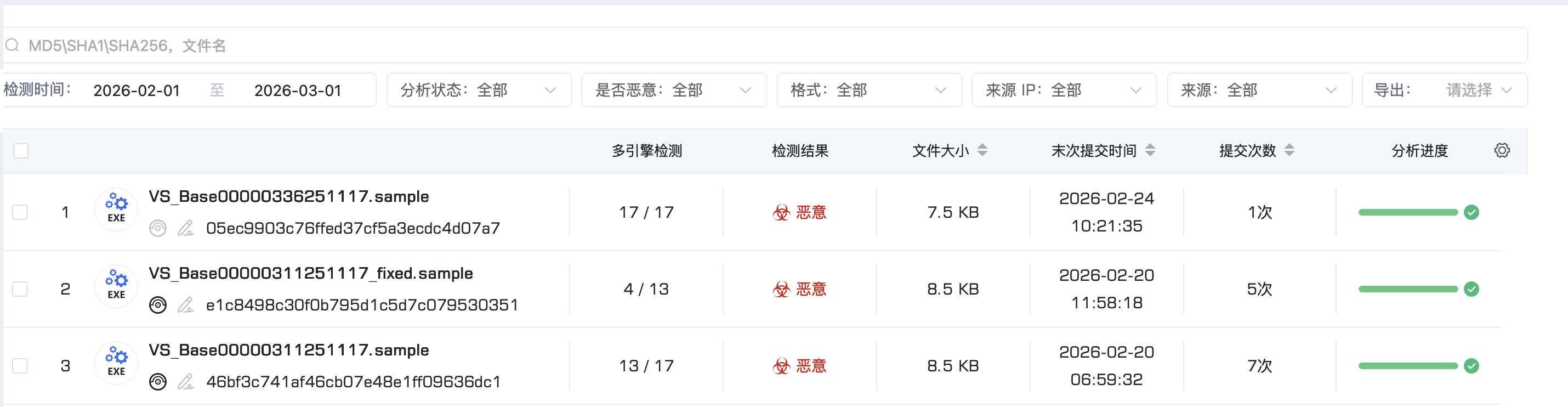1568x407 pixels.
Task: Check the checkbox for row 1
Action: click(20, 212)
